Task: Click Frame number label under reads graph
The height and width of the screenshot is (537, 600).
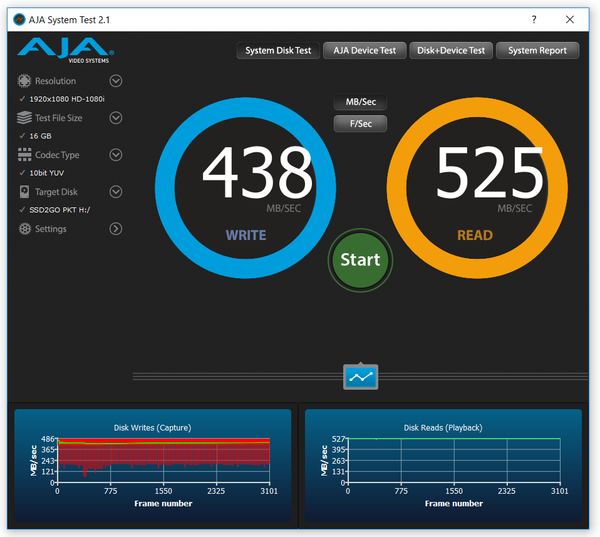Action: coord(454,504)
